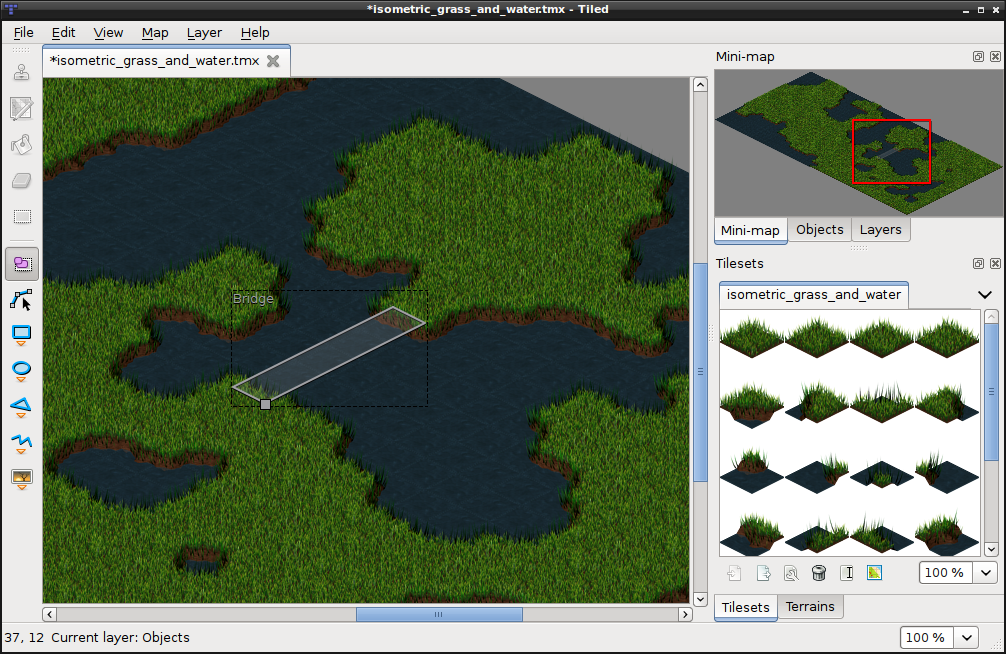Switch to the Layers tab
This screenshot has width=1006, height=654.
click(880, 230)
